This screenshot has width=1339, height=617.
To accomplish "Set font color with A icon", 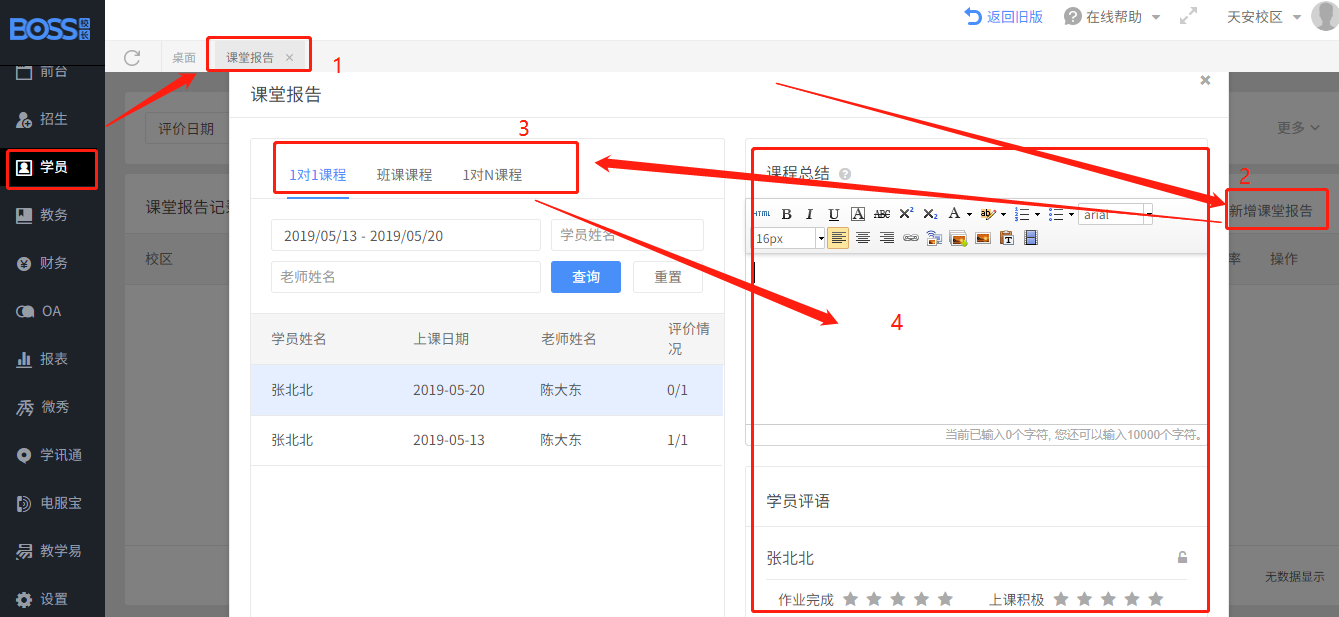I will (954, 213).
